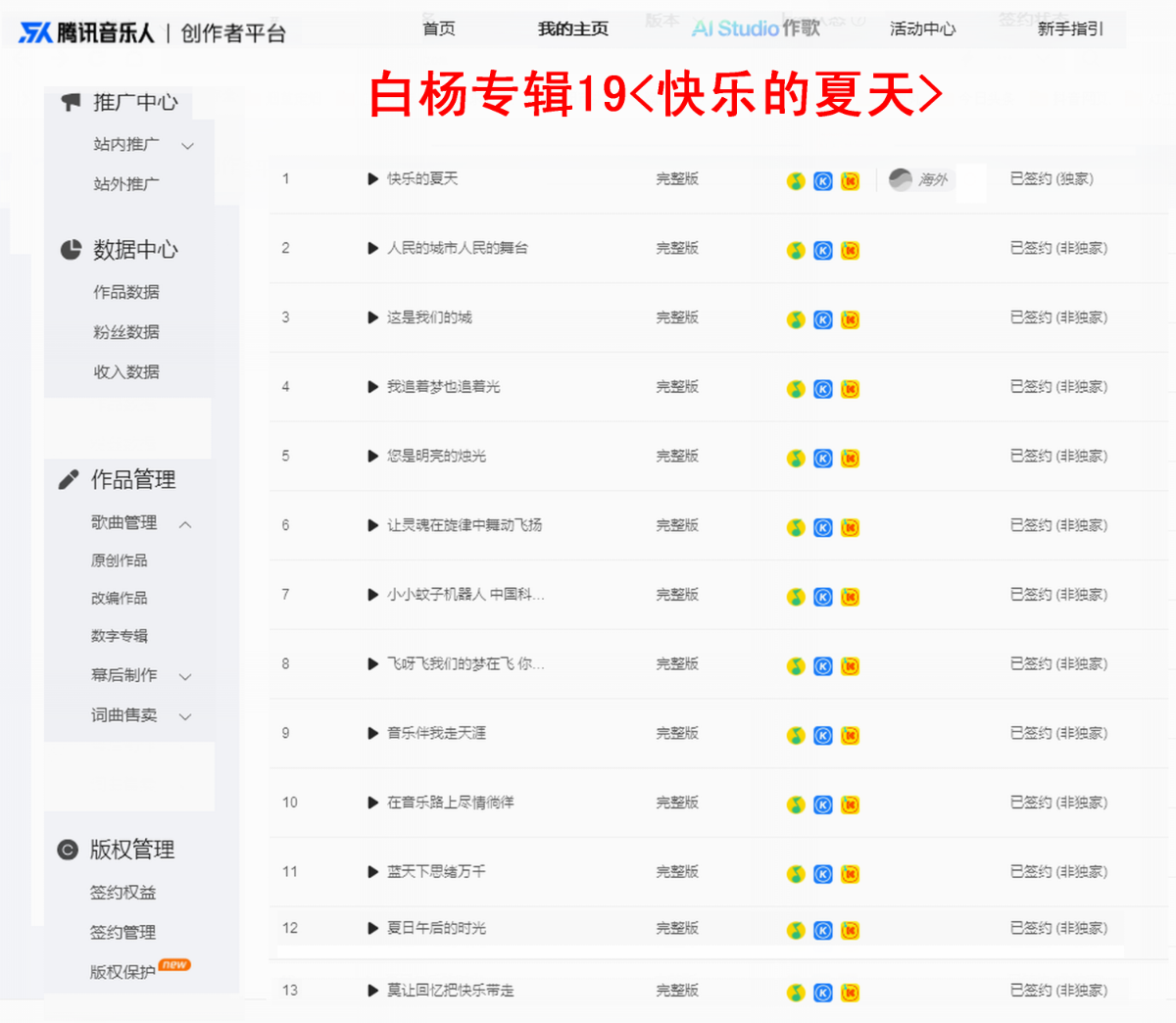Play track 人民的城市人民的舞台

point(372,249)
